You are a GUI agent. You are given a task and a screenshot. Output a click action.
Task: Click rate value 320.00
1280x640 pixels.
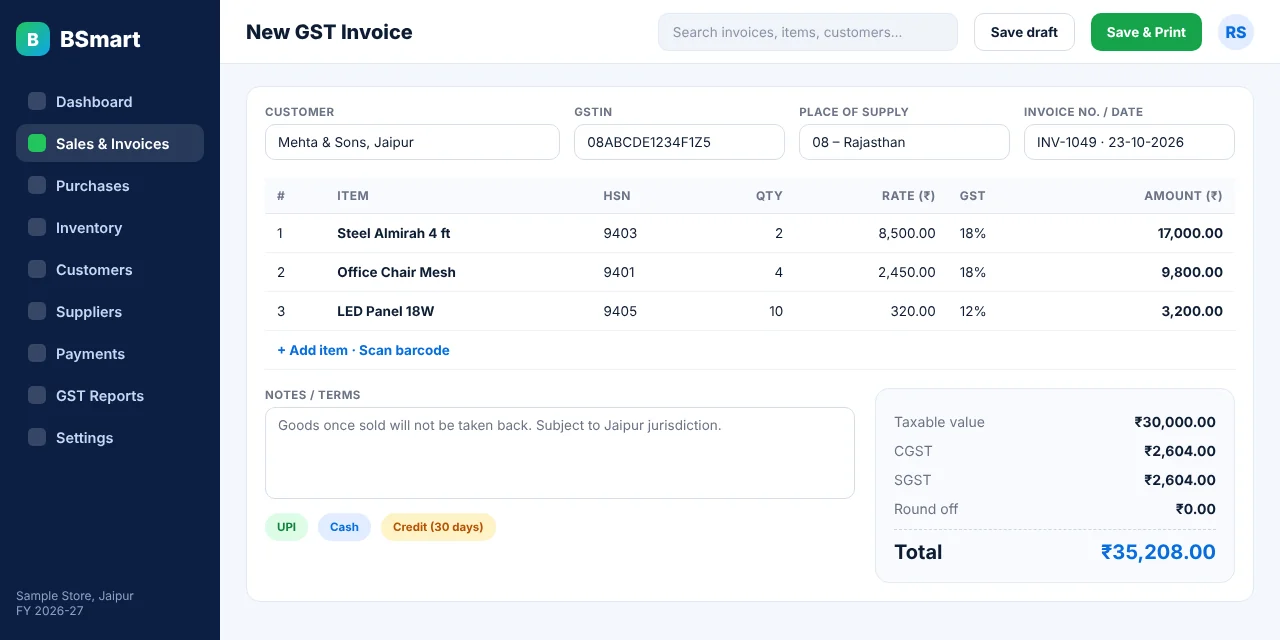(x=913, y=311)
